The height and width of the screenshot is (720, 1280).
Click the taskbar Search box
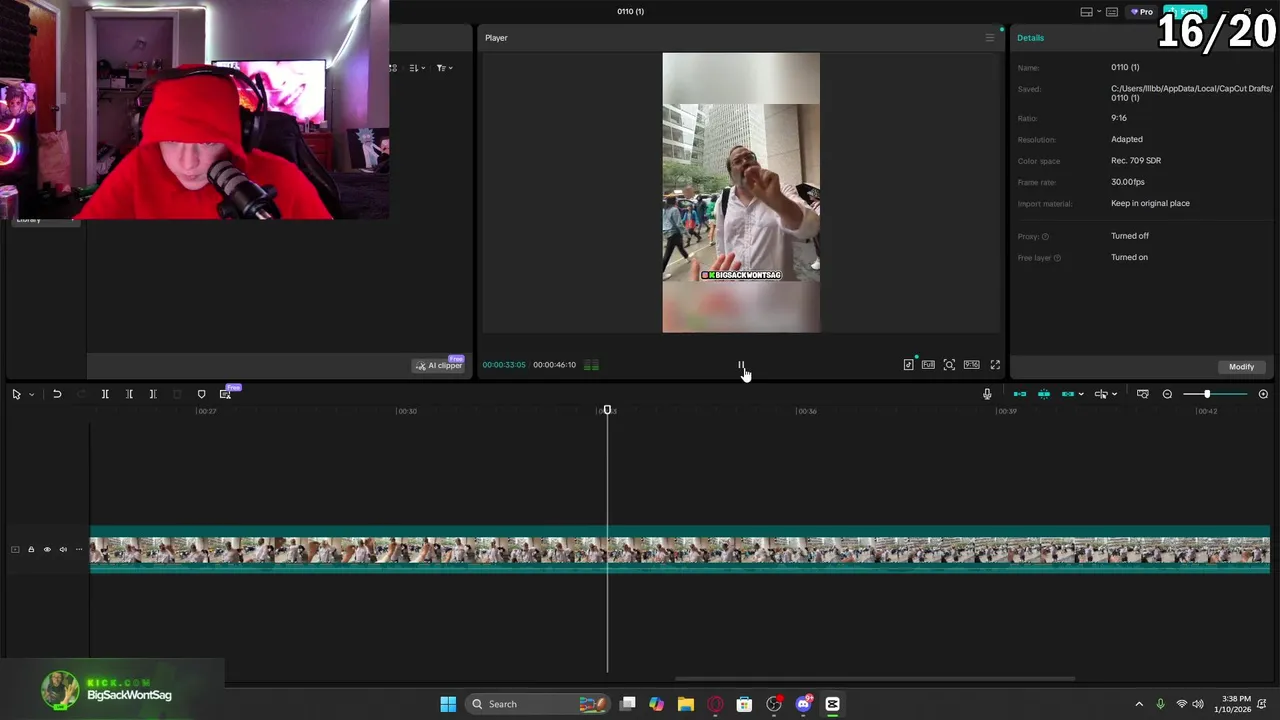[538, 704]
